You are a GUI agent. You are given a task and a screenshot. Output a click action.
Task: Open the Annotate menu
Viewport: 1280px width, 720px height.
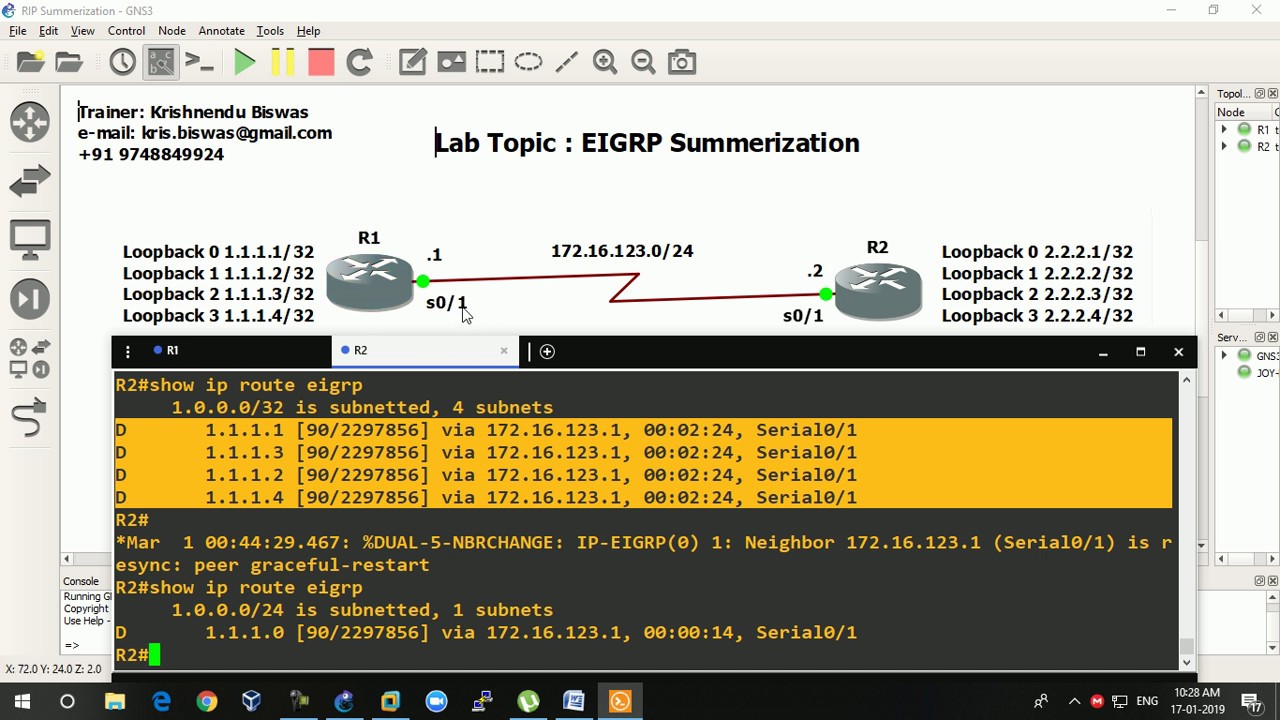pyautogui.click(x=221, y=31)
